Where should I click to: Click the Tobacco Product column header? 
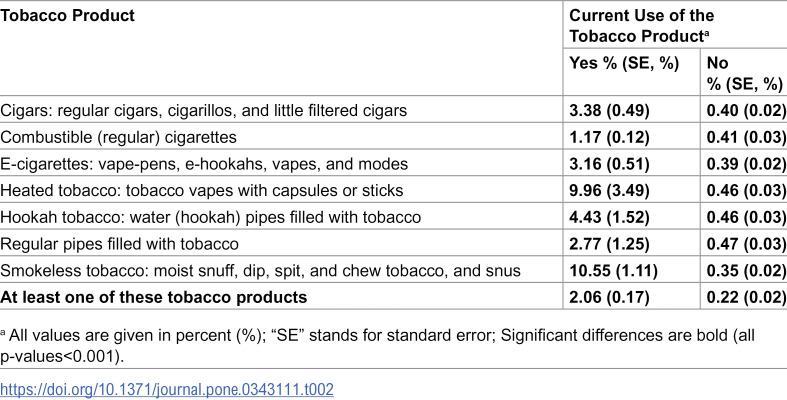point(68,15)
